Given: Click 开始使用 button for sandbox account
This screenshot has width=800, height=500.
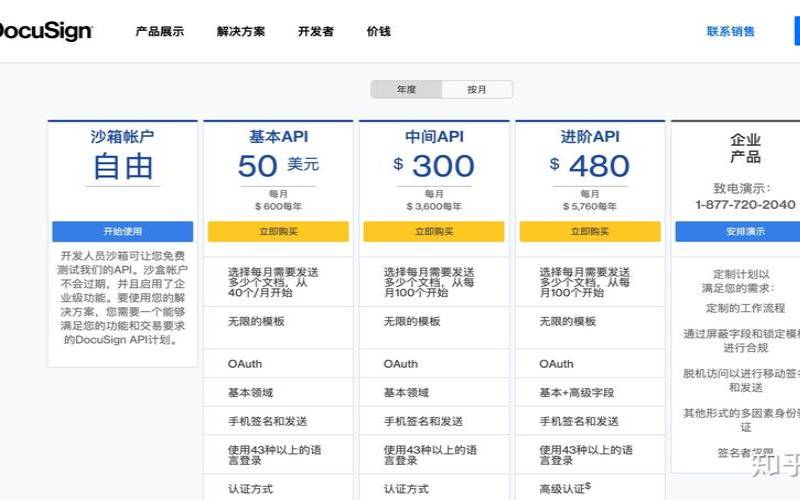Looking at the screenshot, I should click(x=122, y=231).
